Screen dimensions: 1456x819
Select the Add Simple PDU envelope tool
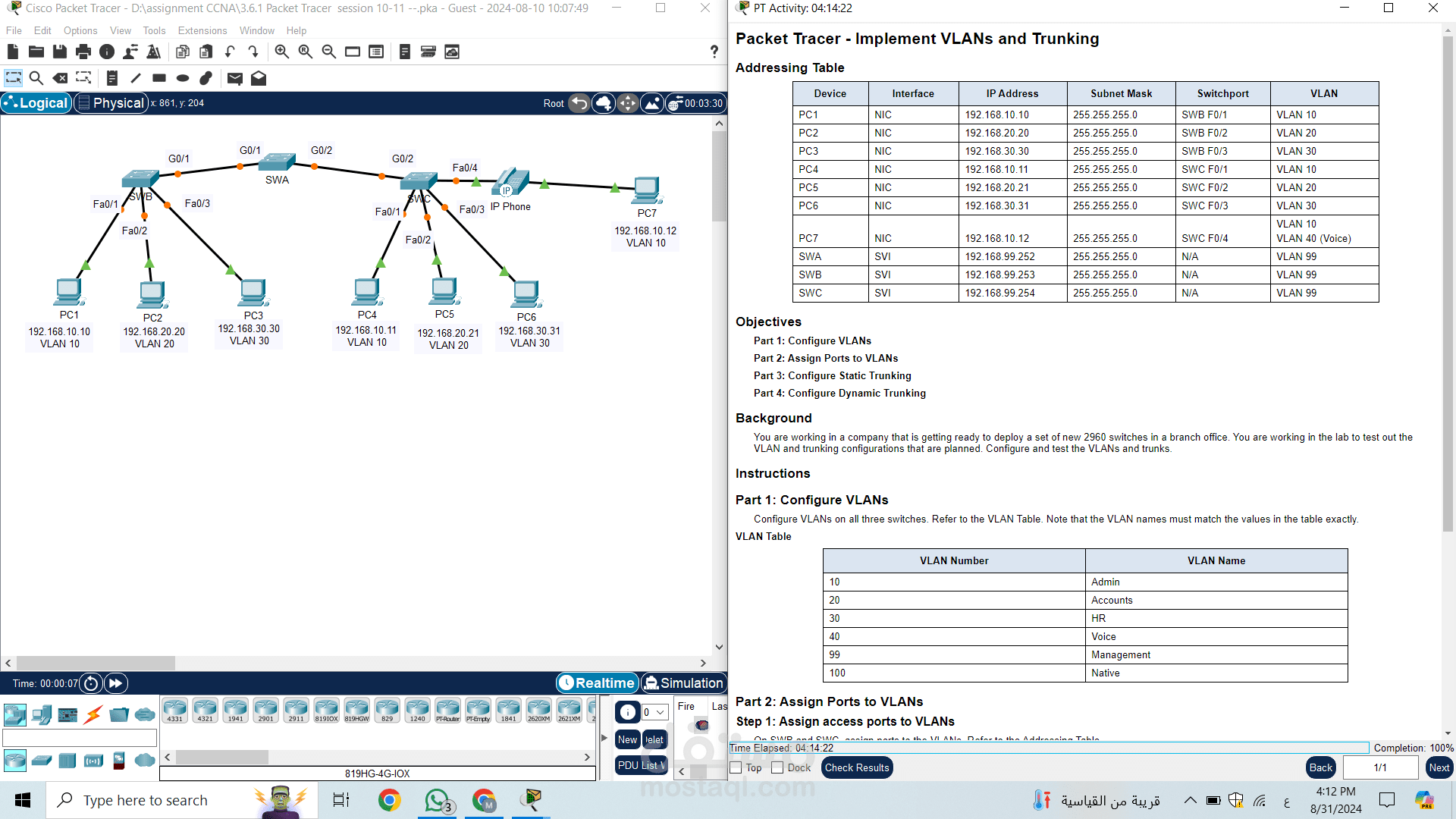[235, 78]
